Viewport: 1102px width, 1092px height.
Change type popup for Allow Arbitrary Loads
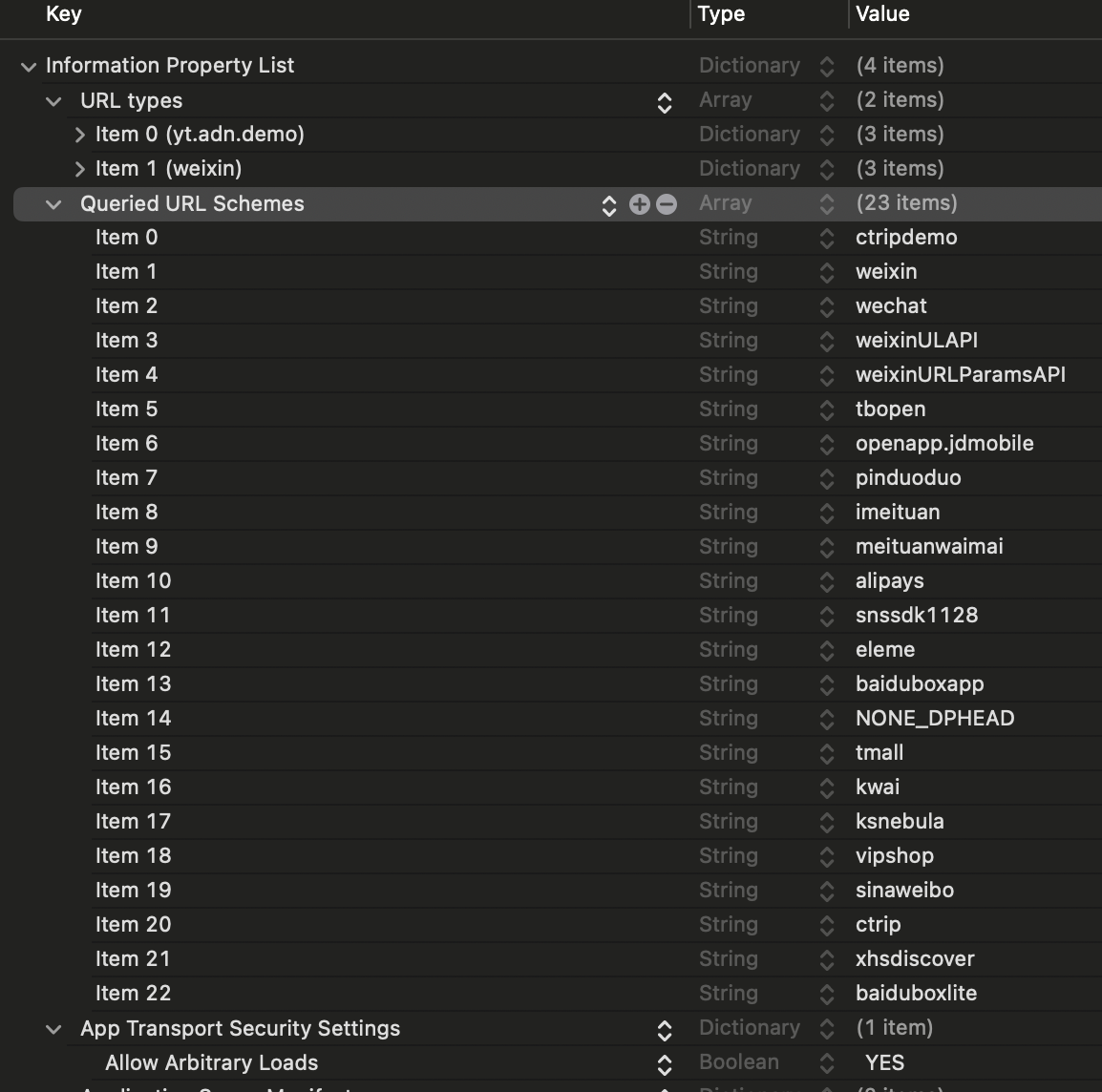click(827, 1063)
